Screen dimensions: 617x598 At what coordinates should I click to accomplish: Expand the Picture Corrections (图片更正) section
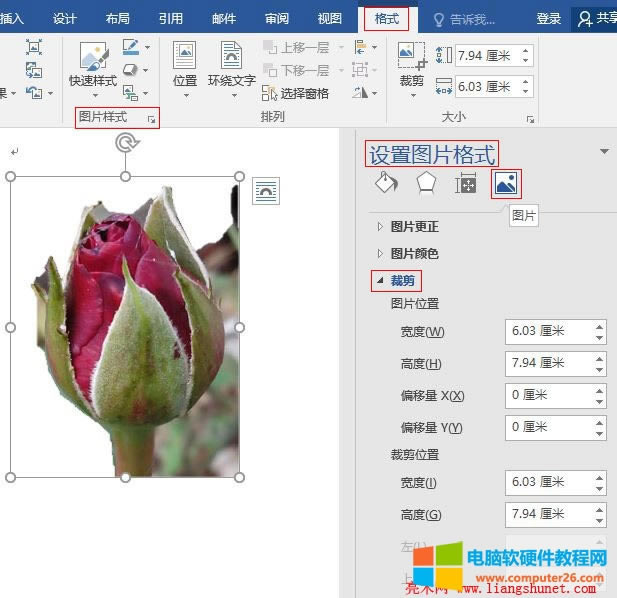coord(414,227)
